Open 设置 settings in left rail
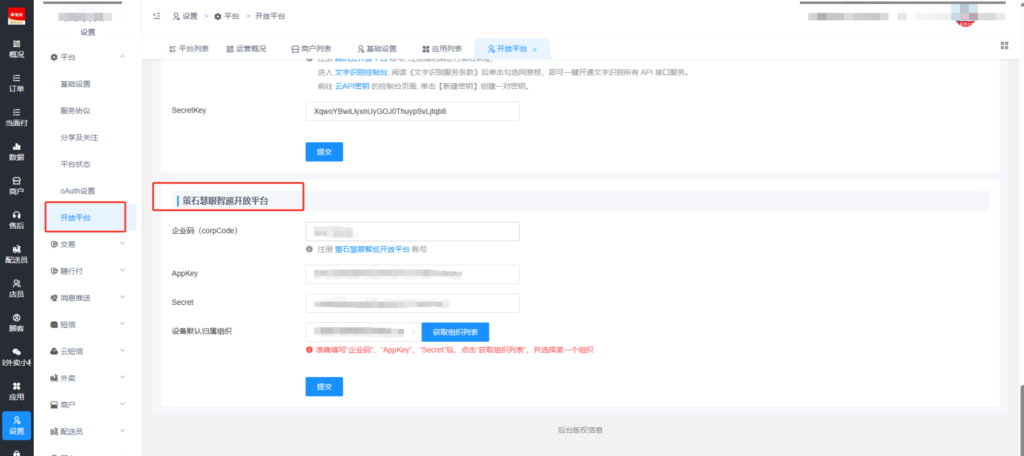The width and height of the screenshot is (1024, 456). click(16, 425)
